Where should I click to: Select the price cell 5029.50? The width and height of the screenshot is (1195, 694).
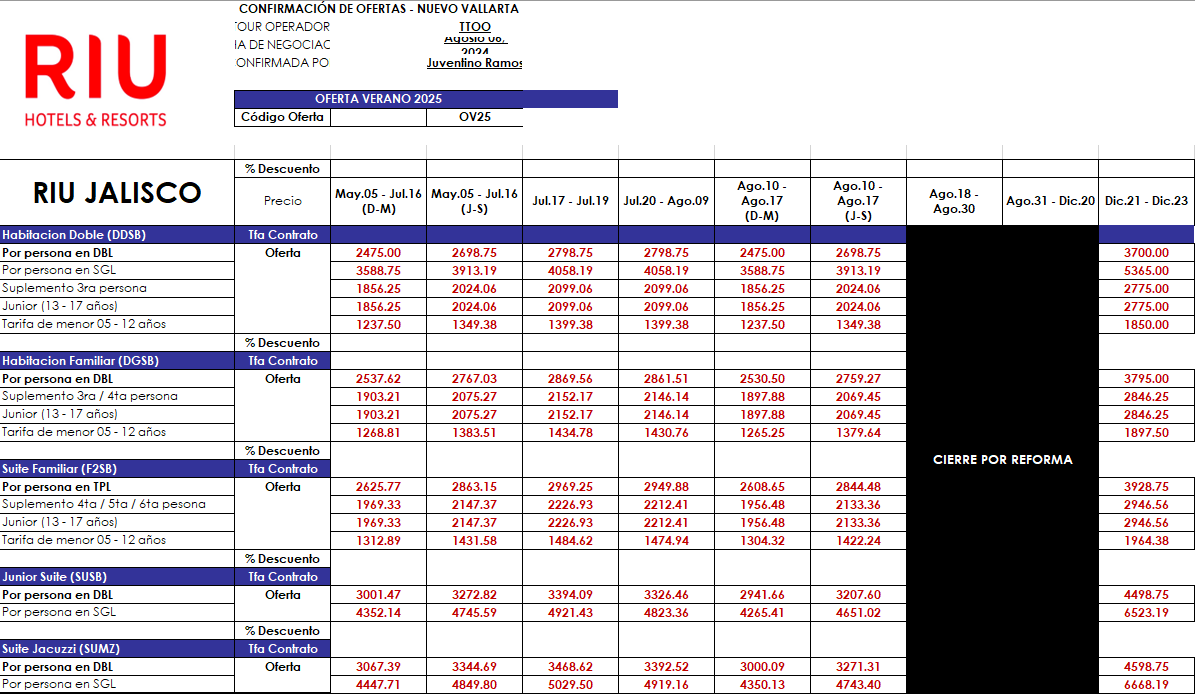click(571, 685)
